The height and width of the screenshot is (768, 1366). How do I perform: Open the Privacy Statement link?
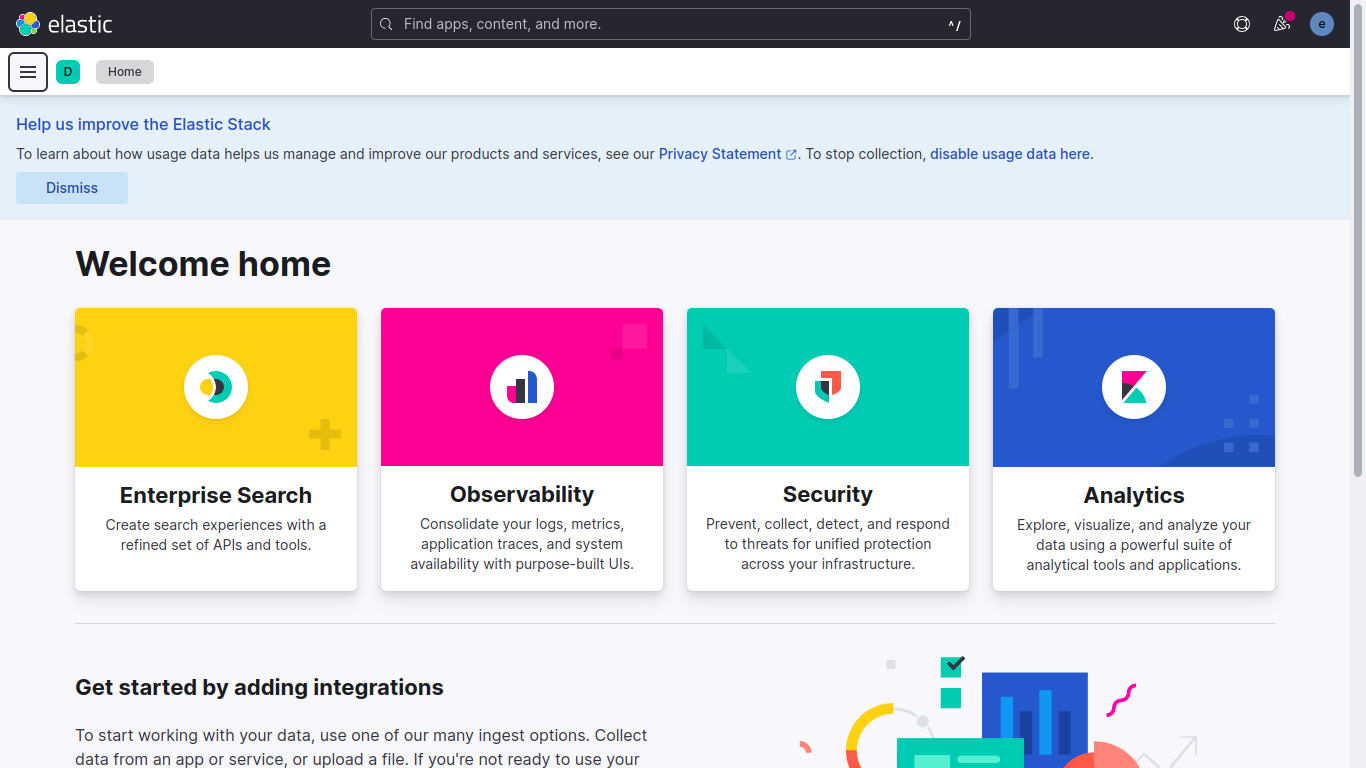pyautogui.click(x=728, y=154)
